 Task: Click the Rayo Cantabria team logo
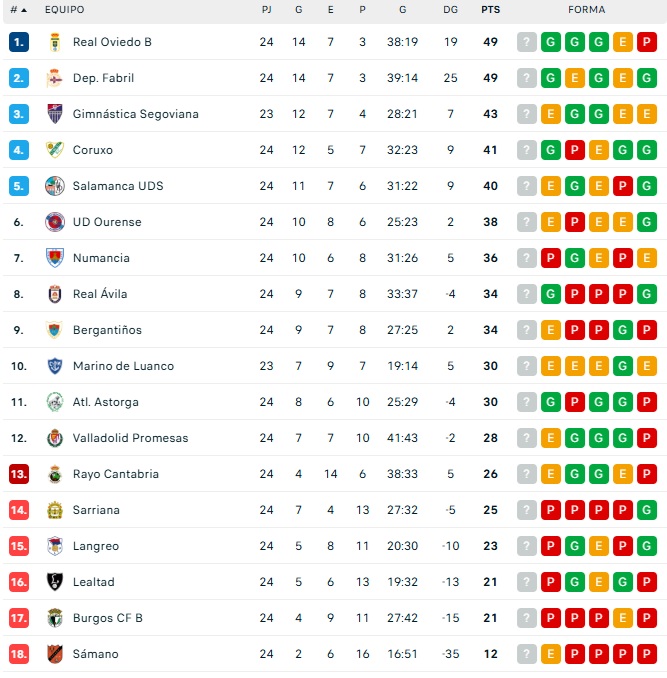point(54,474)
